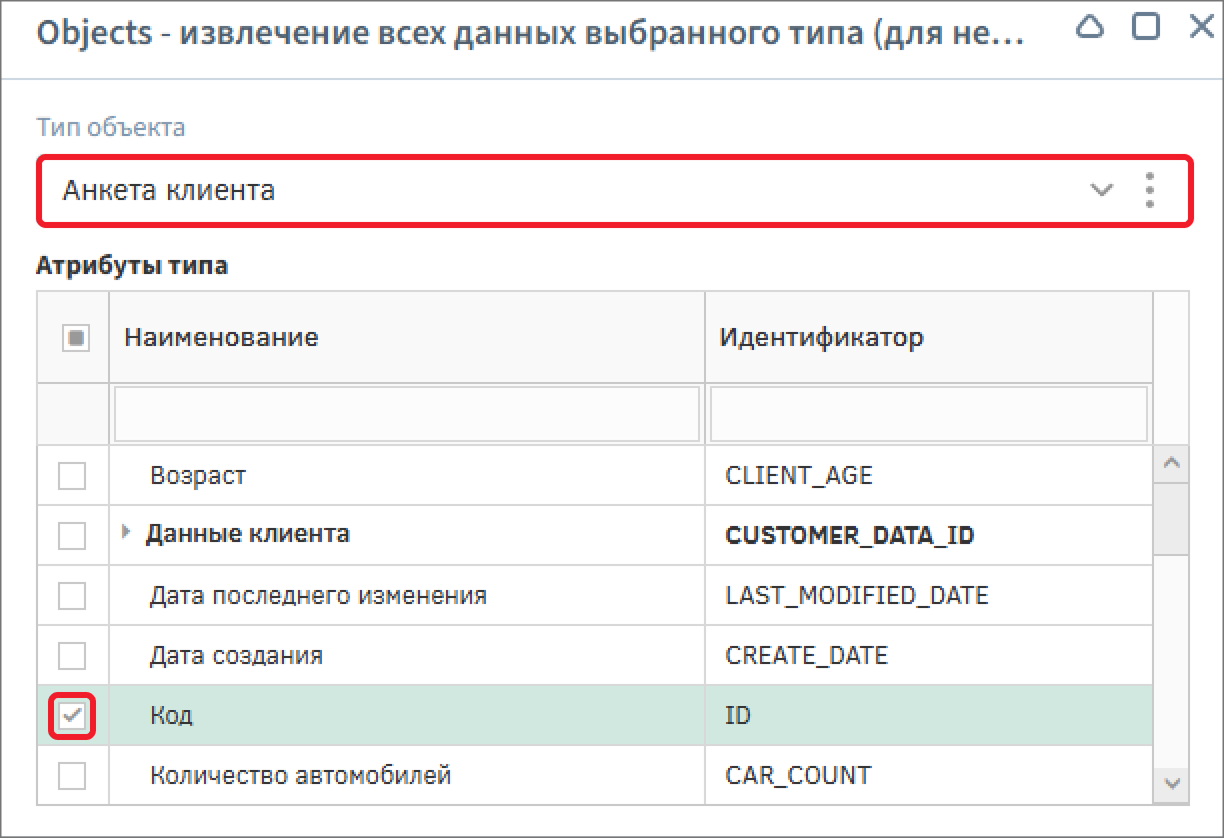Click the pin/collapse icon in window header
This screenshot has width=1224, height=838.
(x=1090, y=28)
